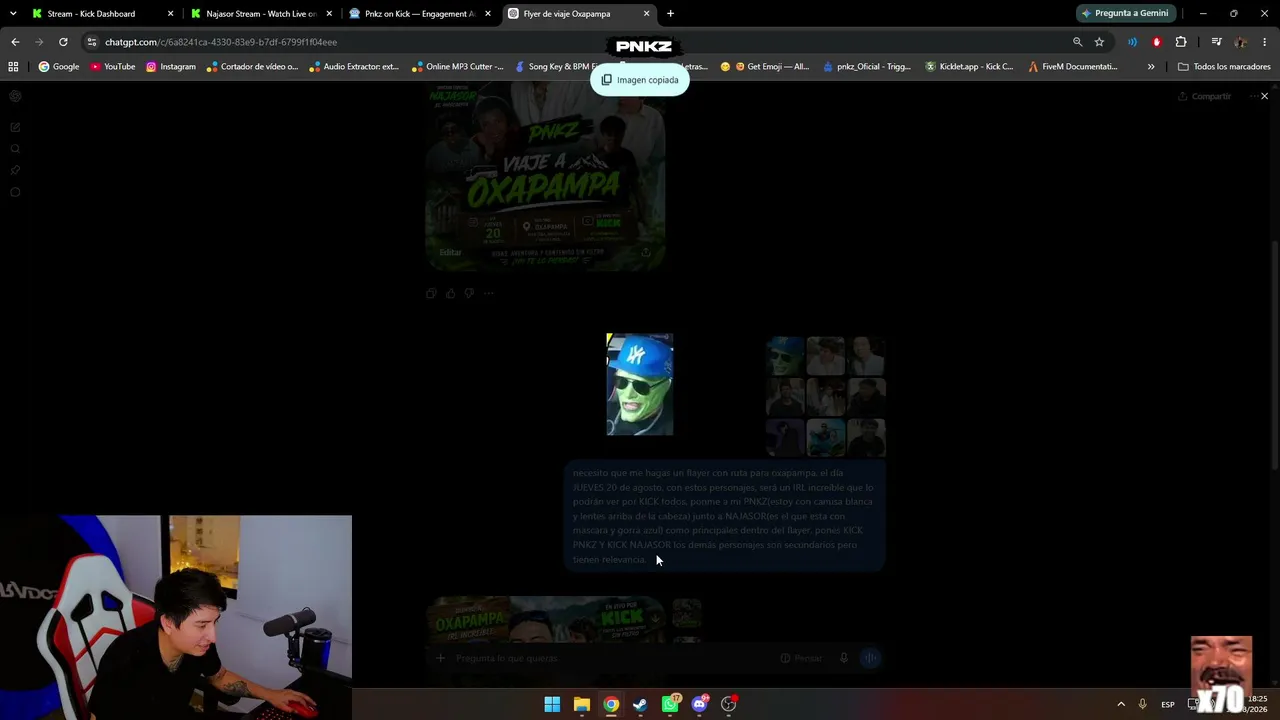Close the image viewer overlay
The width and height of the screenshot is (1280, 720).
[x=1264, y=96]
